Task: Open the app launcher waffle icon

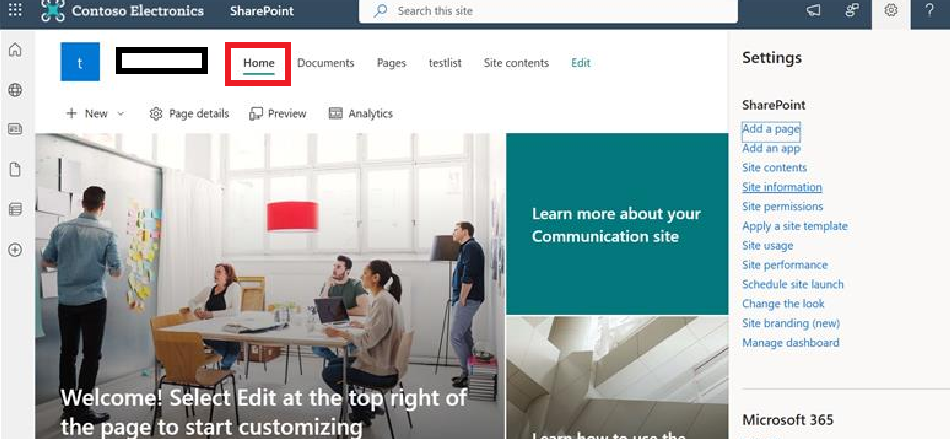Action: pyautogui.click(x=15, y=10)
